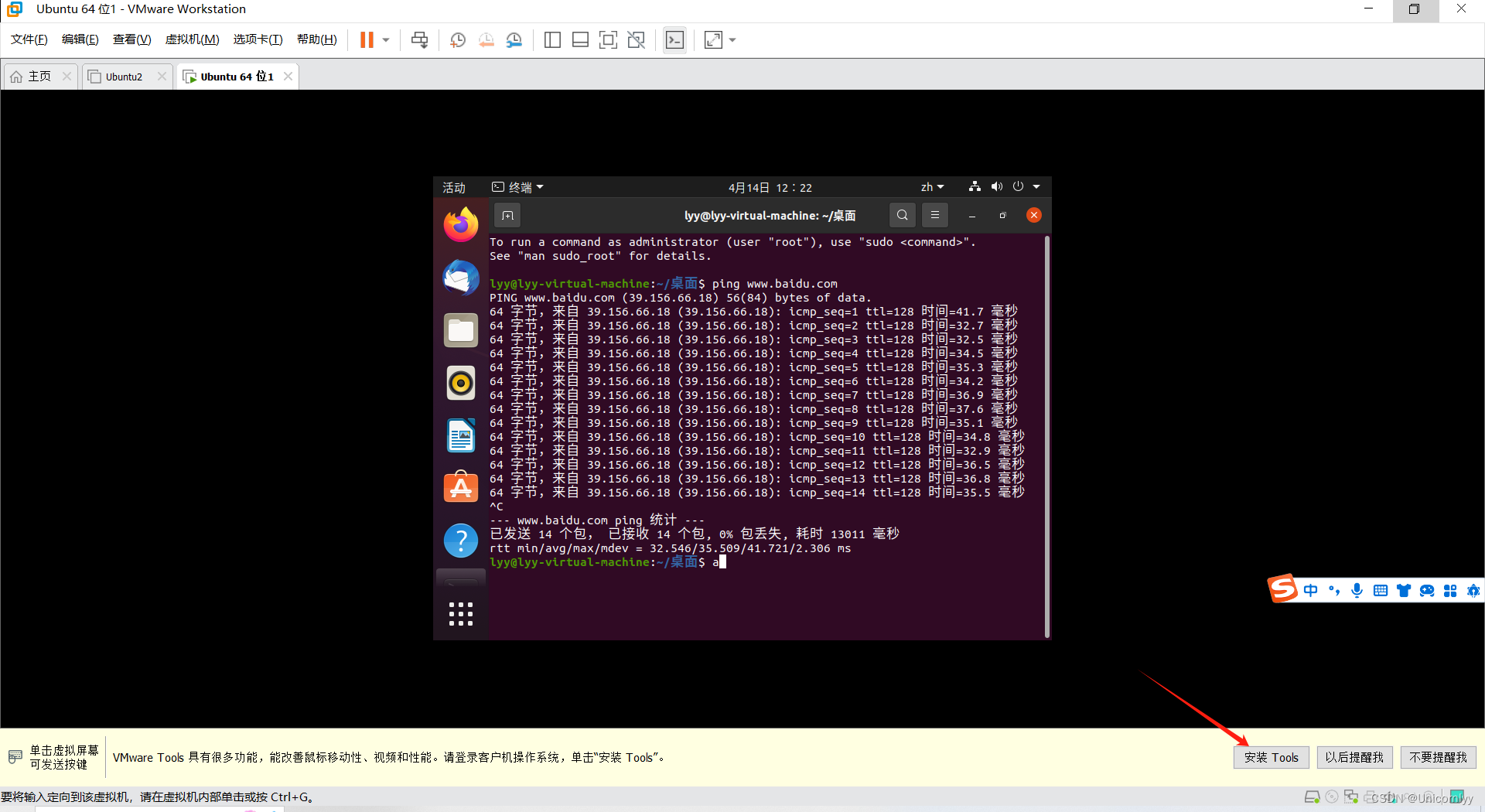Open the 终端 application menu

coord(517,187)
